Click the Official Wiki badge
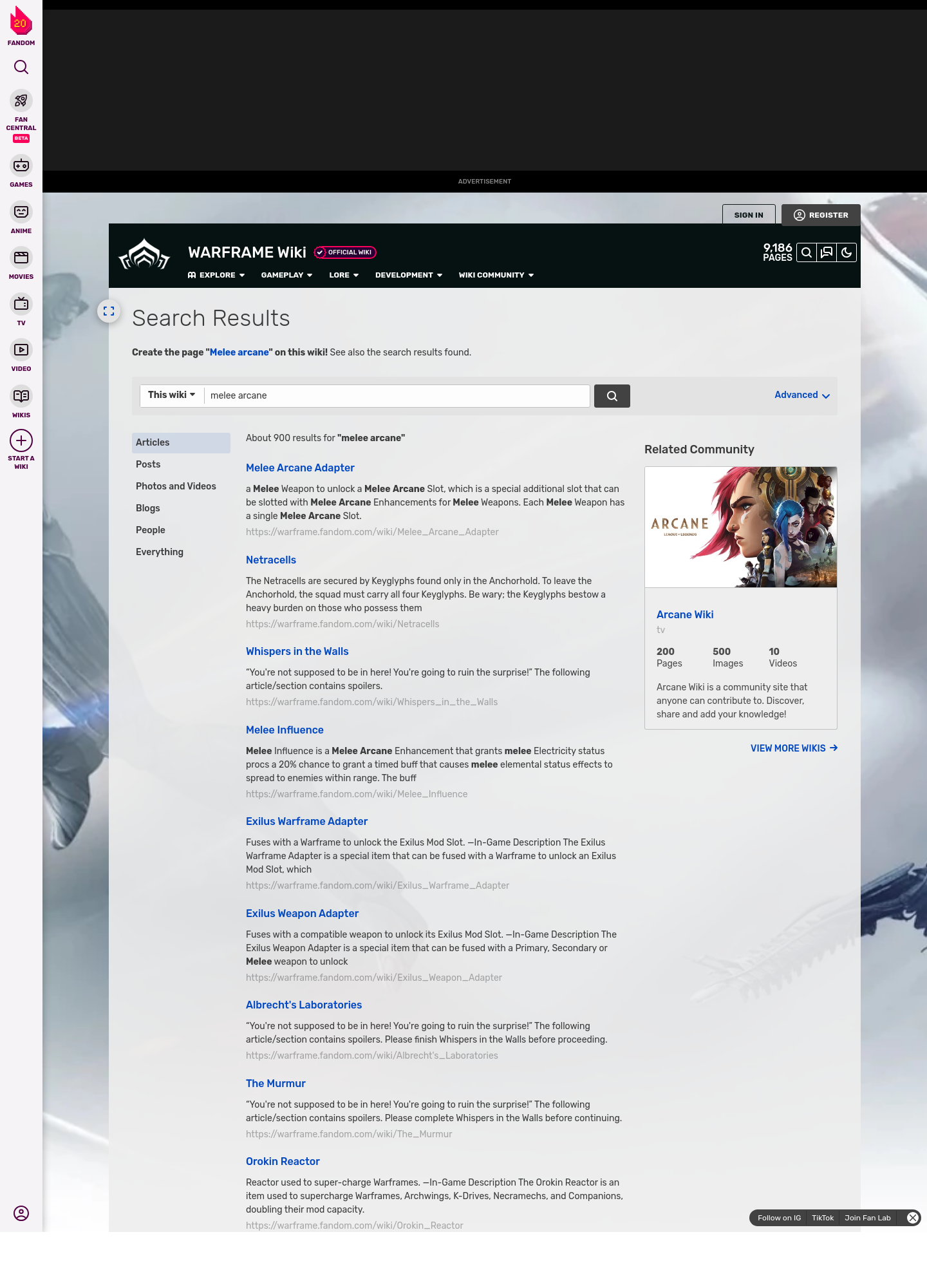The width and height of the screenshot is (927, 1288). (x=345, y=252)
